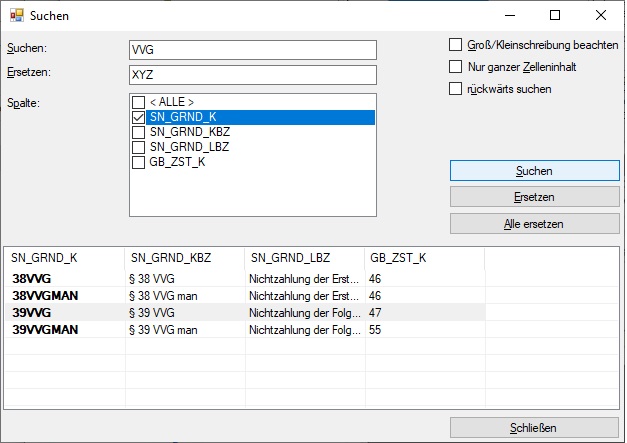Toggle Nur ganzer Zelleninhalt option

click(457, 67)
